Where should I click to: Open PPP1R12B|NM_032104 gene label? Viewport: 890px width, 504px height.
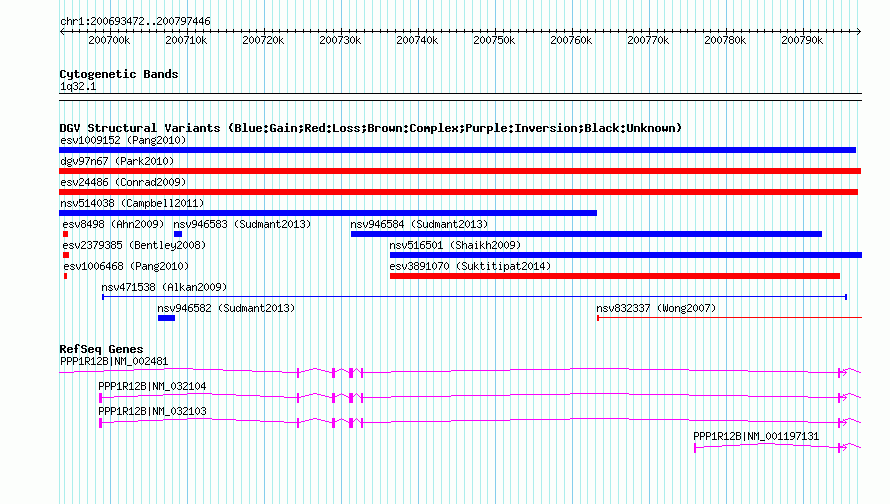point(152,387)
